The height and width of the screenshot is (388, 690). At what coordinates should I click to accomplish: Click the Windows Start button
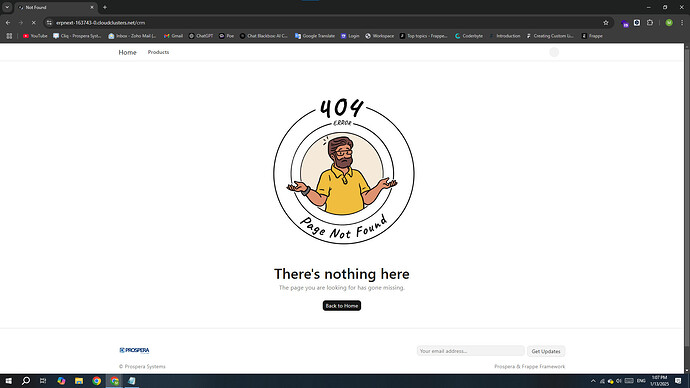tap(8, 381)
